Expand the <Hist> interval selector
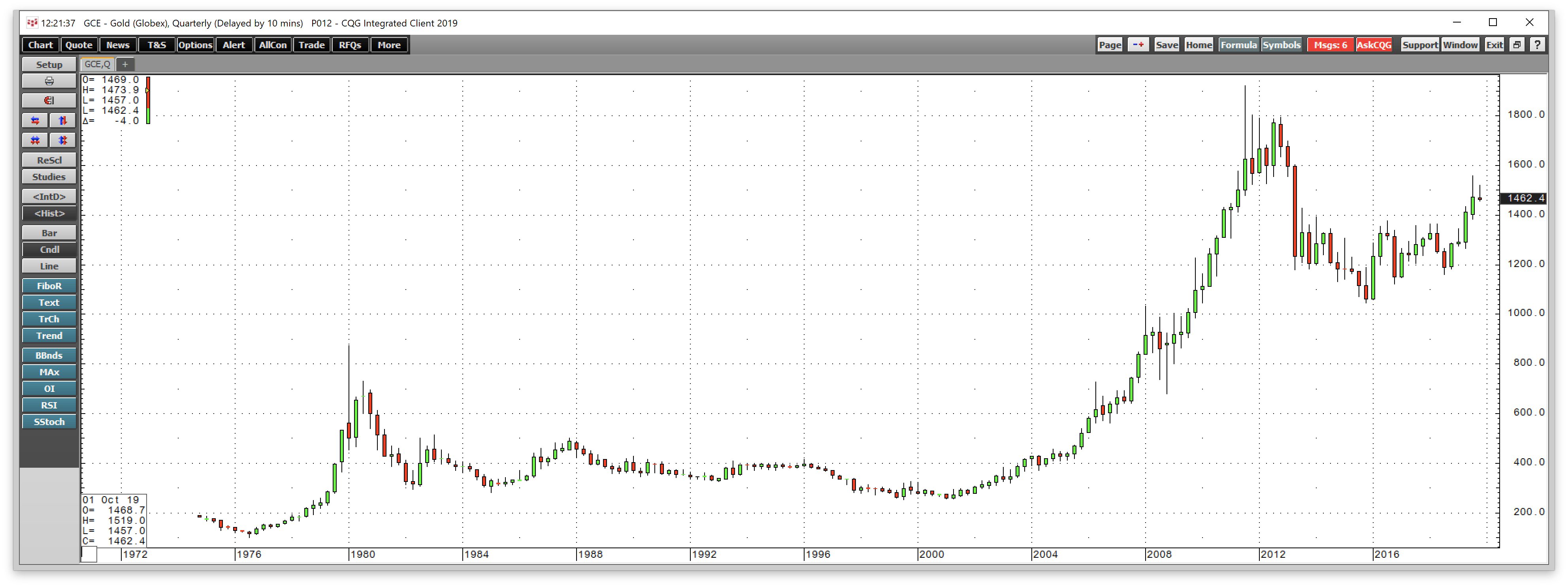The image size is (1568, 587). click(x=49, y=214)
